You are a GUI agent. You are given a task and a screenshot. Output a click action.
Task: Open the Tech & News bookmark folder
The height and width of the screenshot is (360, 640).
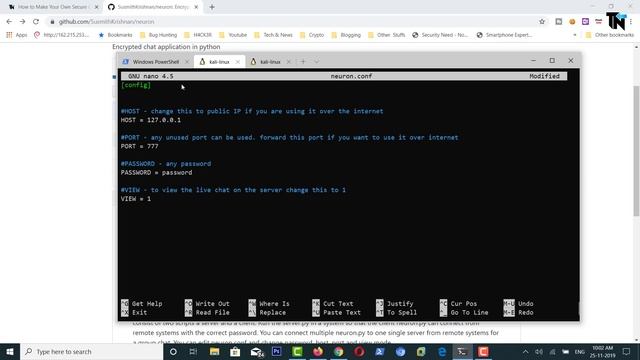coord(273,35)
